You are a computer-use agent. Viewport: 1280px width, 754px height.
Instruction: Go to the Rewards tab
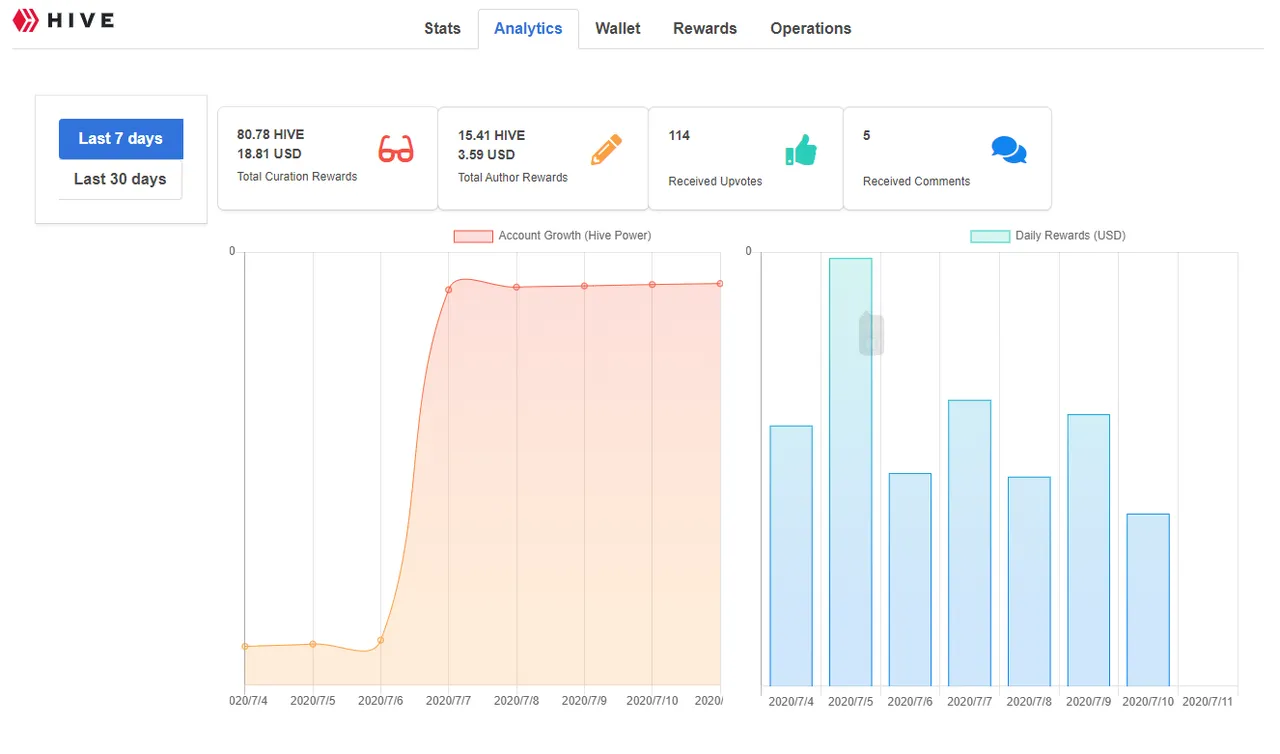click(x=705, y=28)
